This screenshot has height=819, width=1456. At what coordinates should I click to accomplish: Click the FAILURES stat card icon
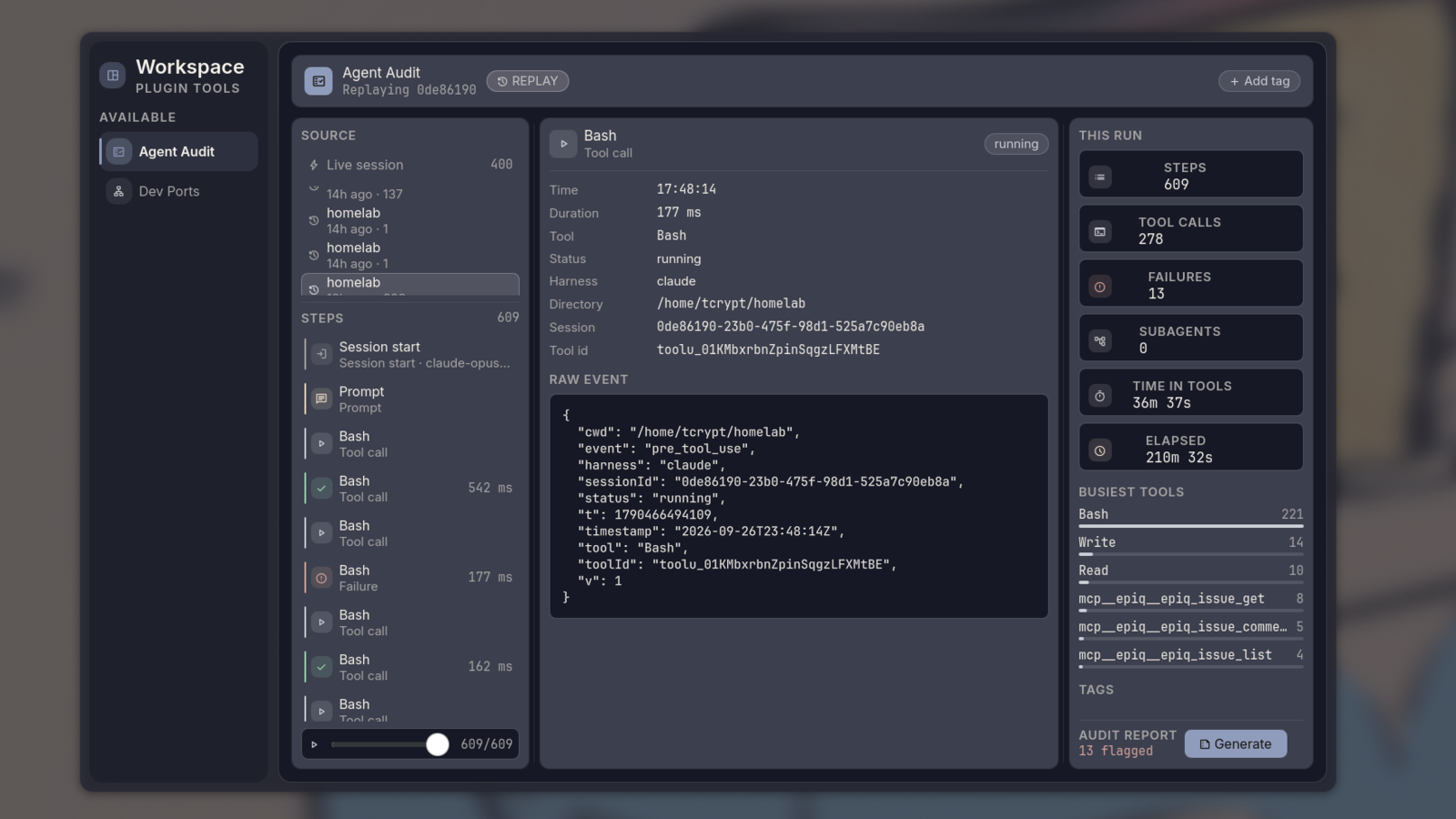click(x=1100, y=287)
